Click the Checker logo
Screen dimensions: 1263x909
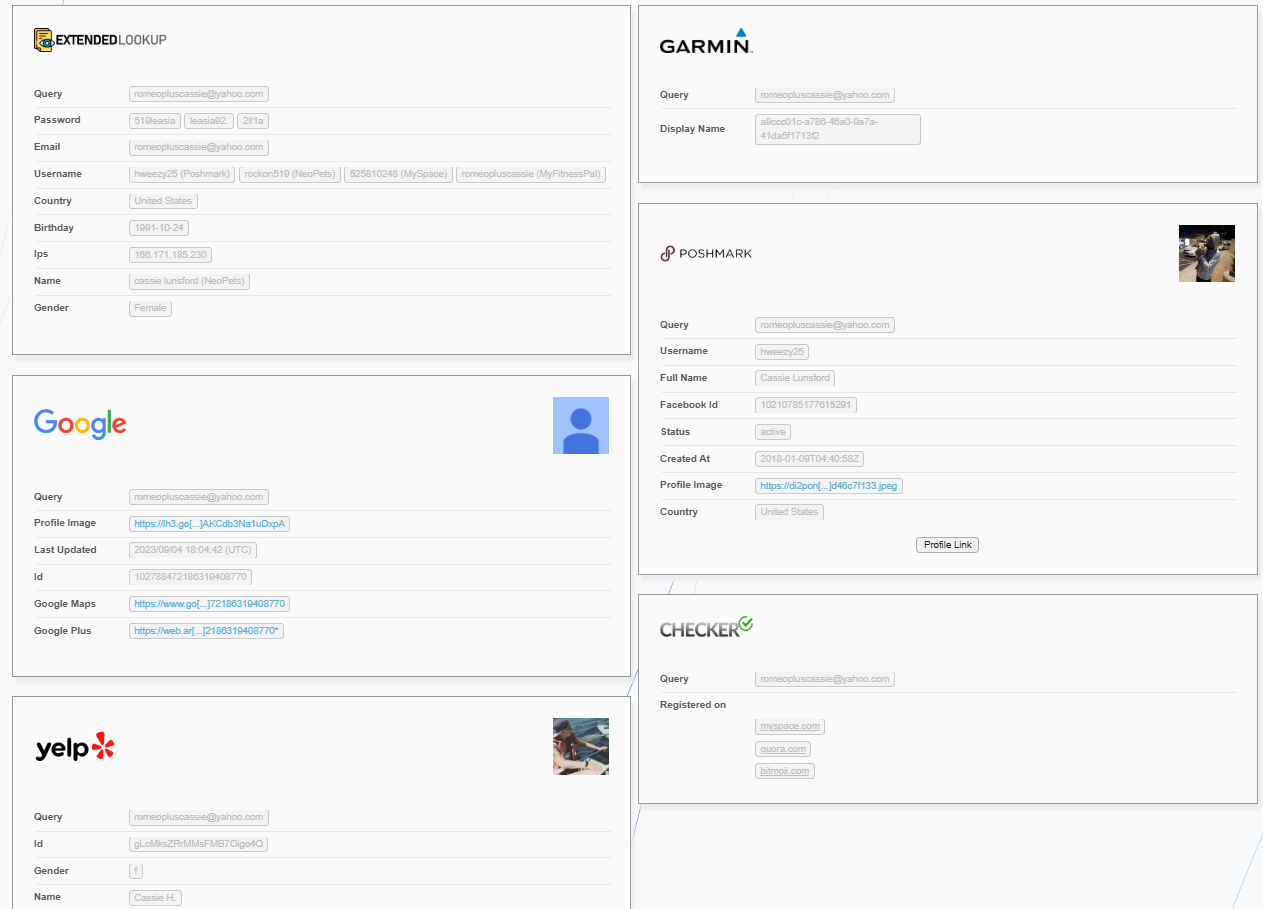pos(706,627)
